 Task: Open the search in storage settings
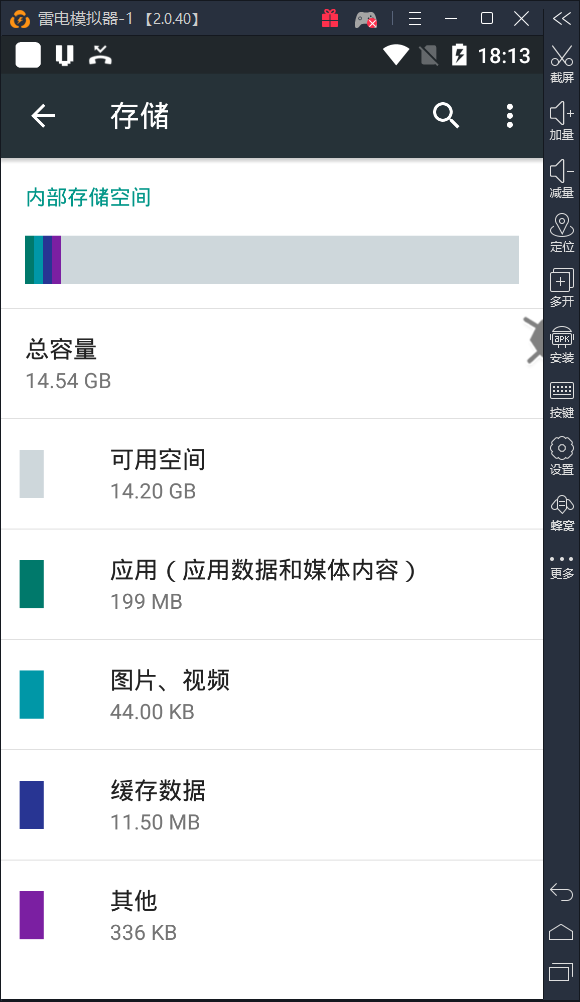pyautogui.click(x=446, y=116)
